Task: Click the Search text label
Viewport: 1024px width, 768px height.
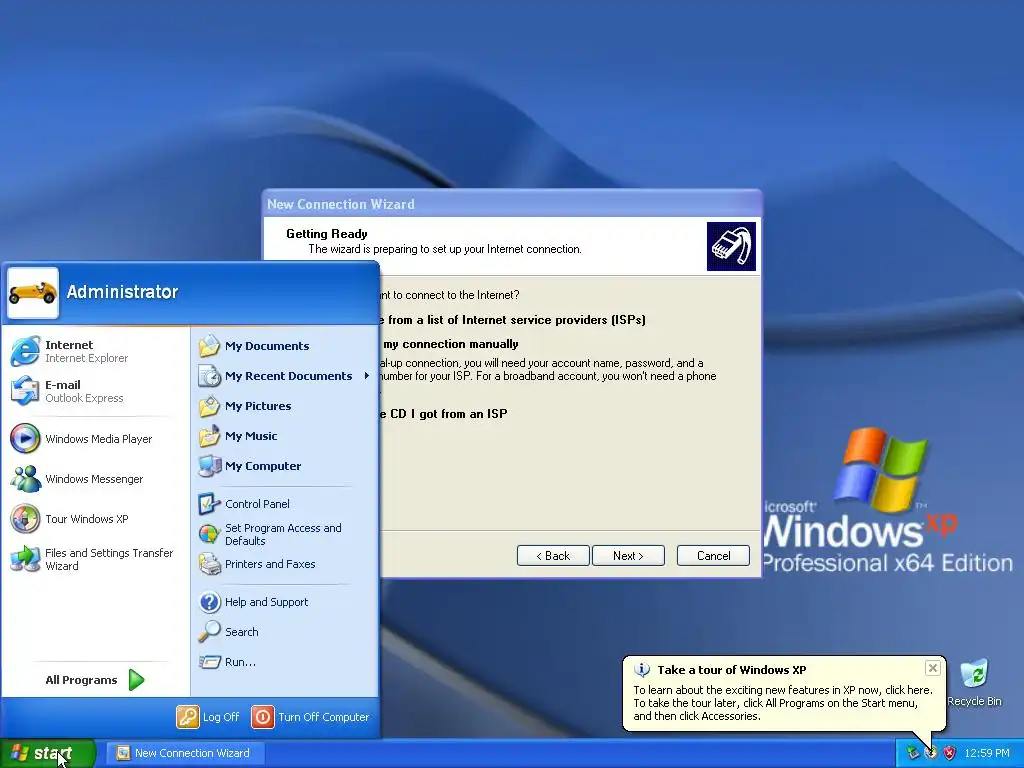Action: (242, 632)
